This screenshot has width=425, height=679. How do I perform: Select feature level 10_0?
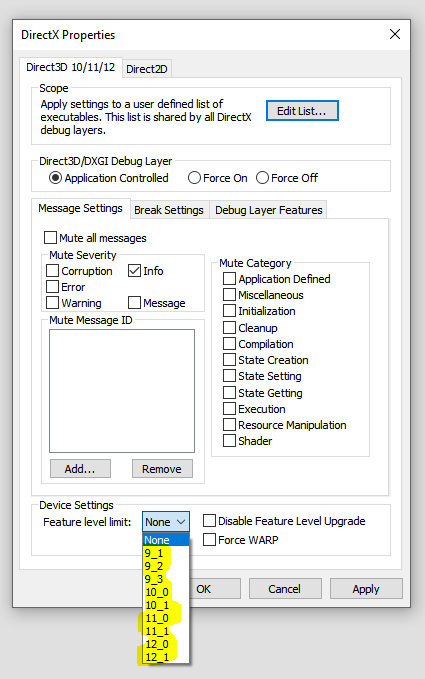(x=166, y=592)
